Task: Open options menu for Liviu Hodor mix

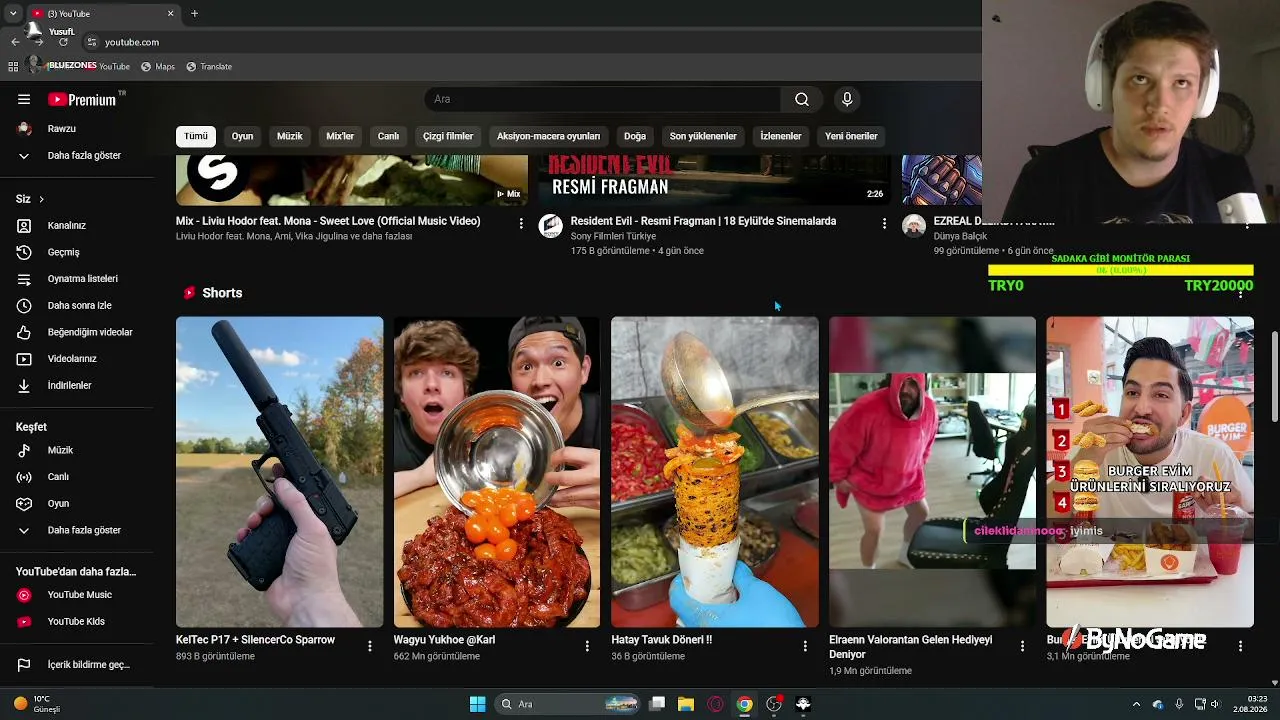Action: 521,224
